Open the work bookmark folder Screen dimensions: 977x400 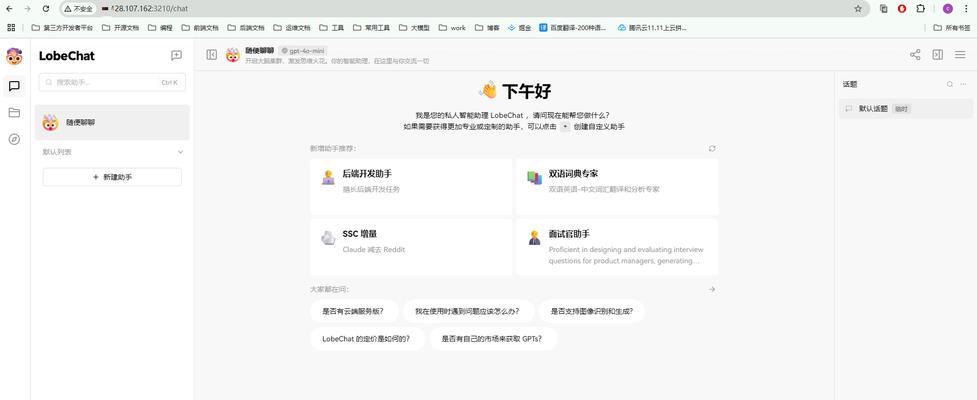click(x=452, y=27)
